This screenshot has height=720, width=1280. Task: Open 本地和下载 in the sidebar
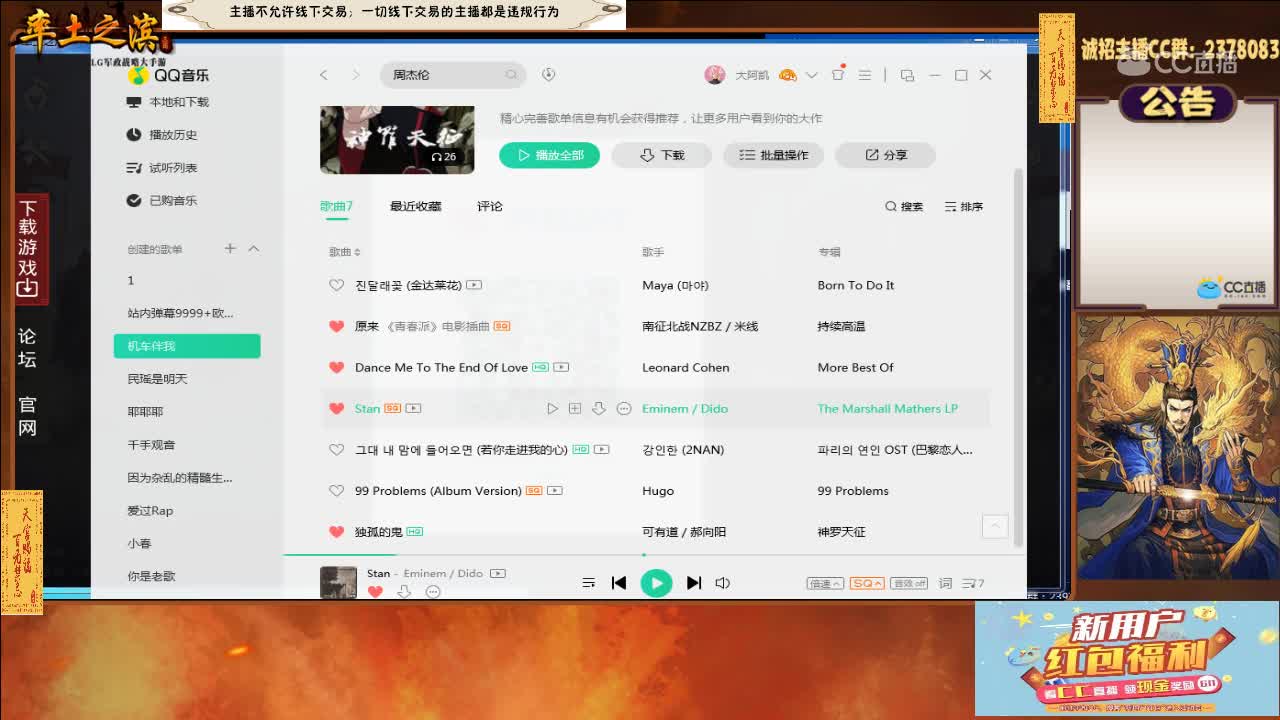[168, 102]
